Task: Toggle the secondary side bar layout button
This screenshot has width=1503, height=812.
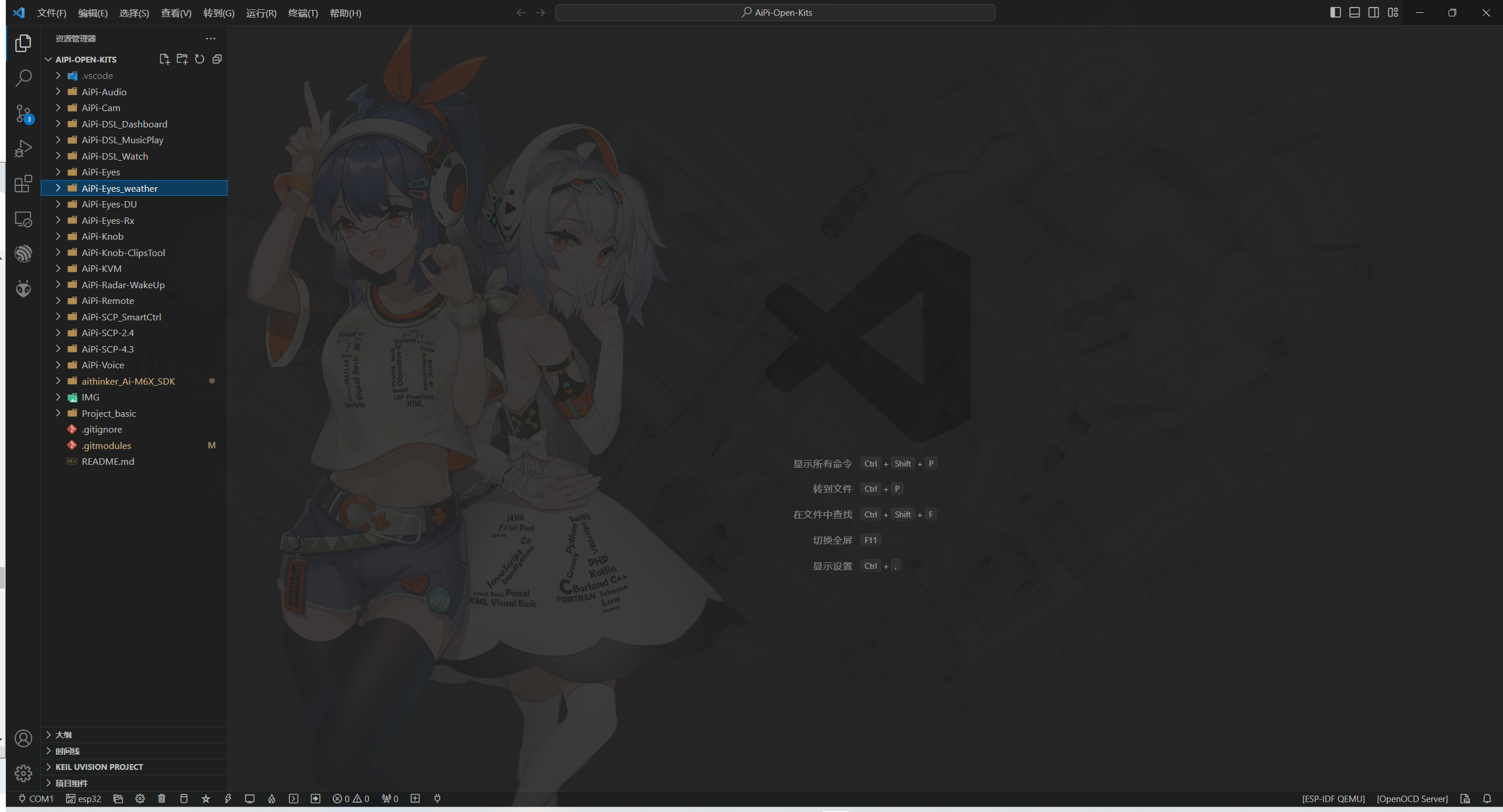Action: 1374,12
